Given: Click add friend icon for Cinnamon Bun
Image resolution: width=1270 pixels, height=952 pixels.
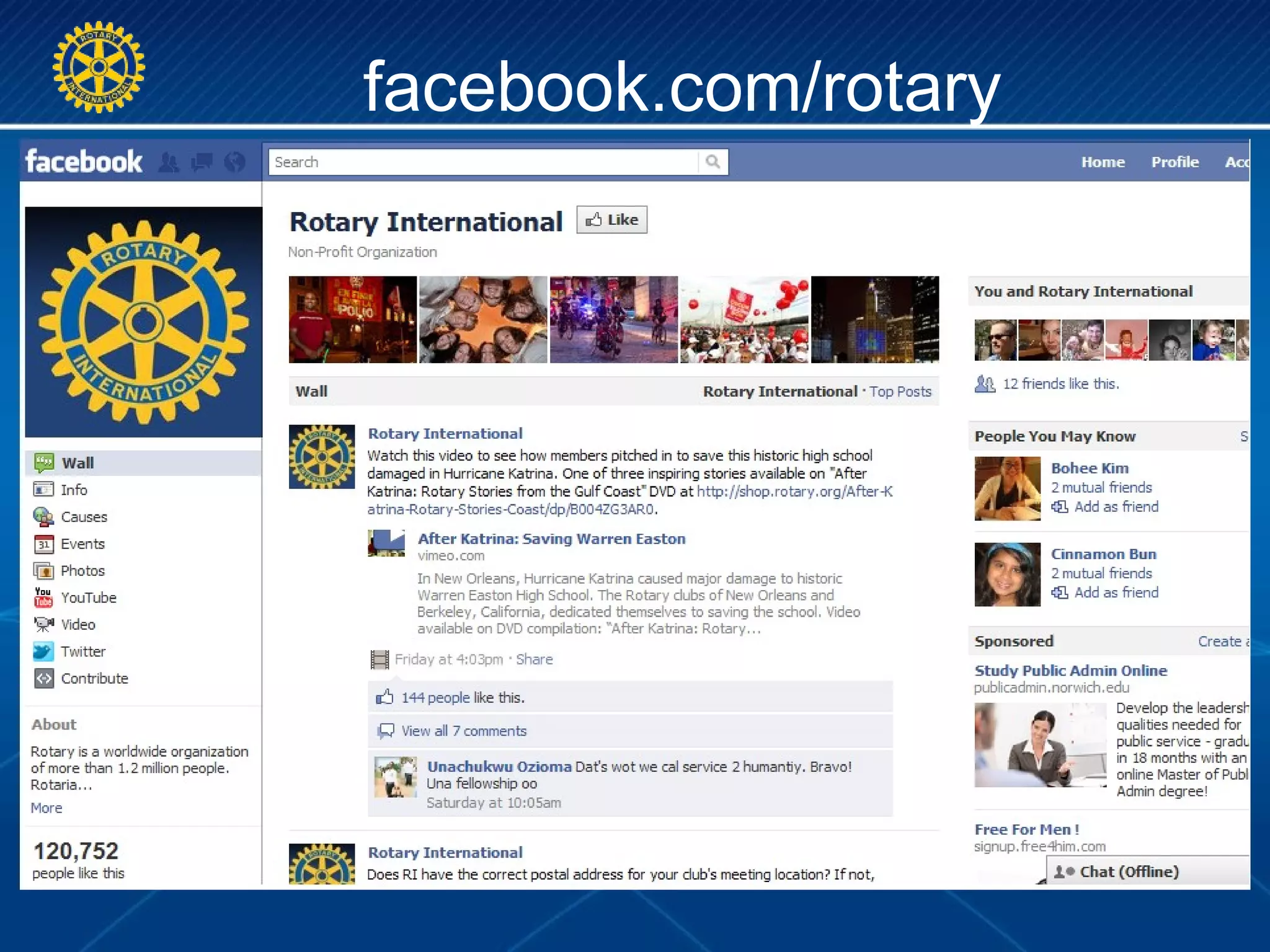Looking at the screenshot, I should click(x=1060, y=593).
